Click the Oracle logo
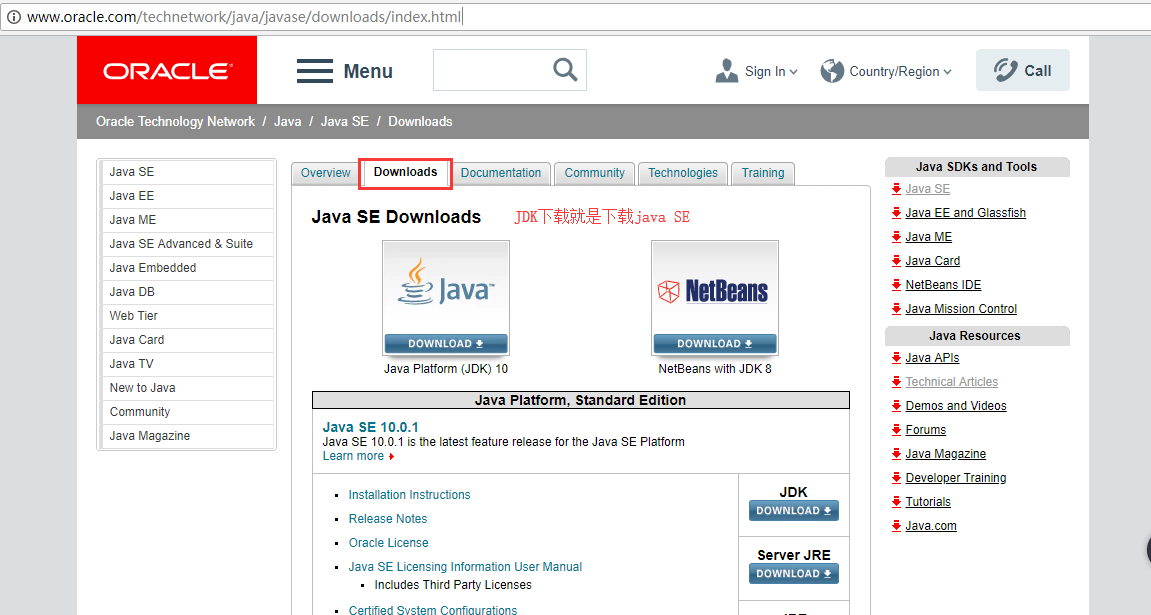 (x=167, y=70)
